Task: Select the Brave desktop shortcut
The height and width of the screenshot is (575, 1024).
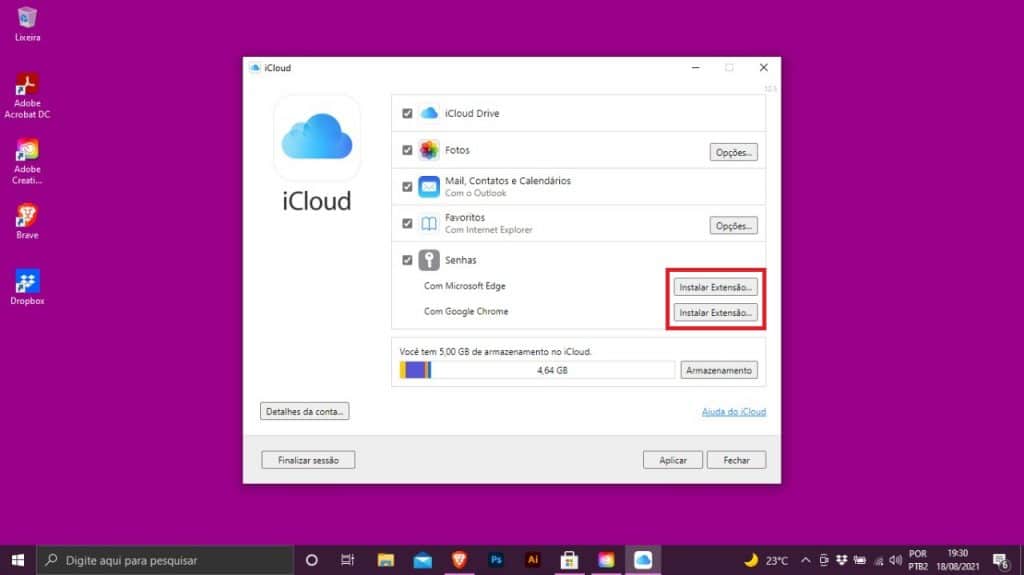Action: tap(27, 222)
